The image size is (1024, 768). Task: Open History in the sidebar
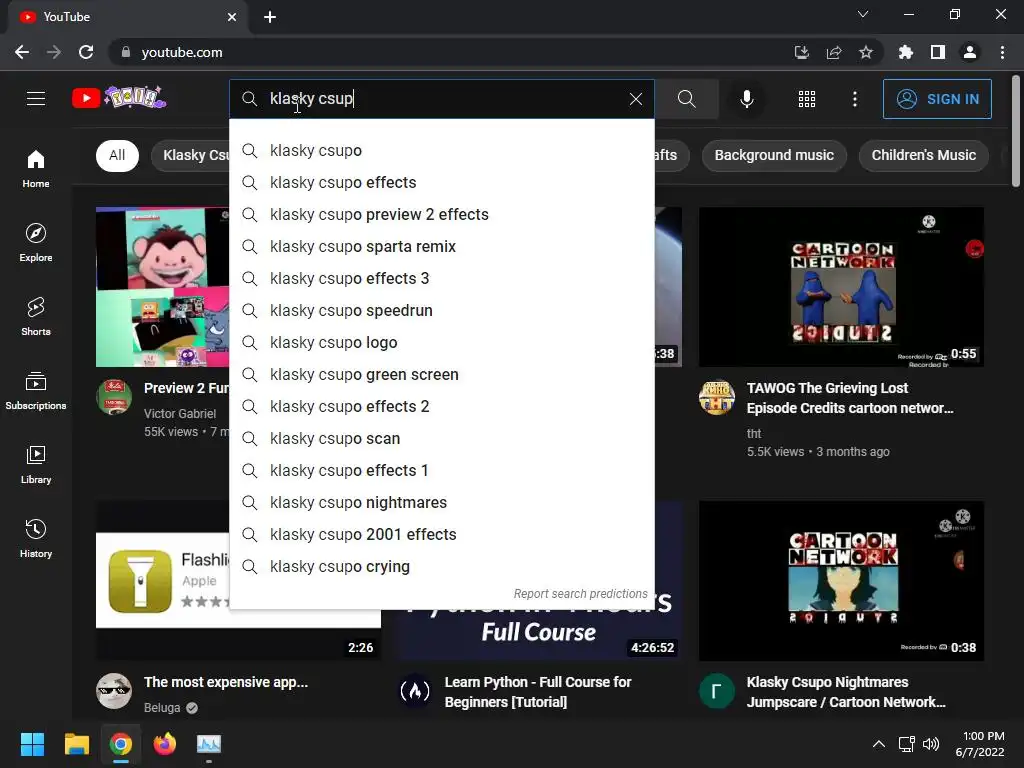coord(36,538)
